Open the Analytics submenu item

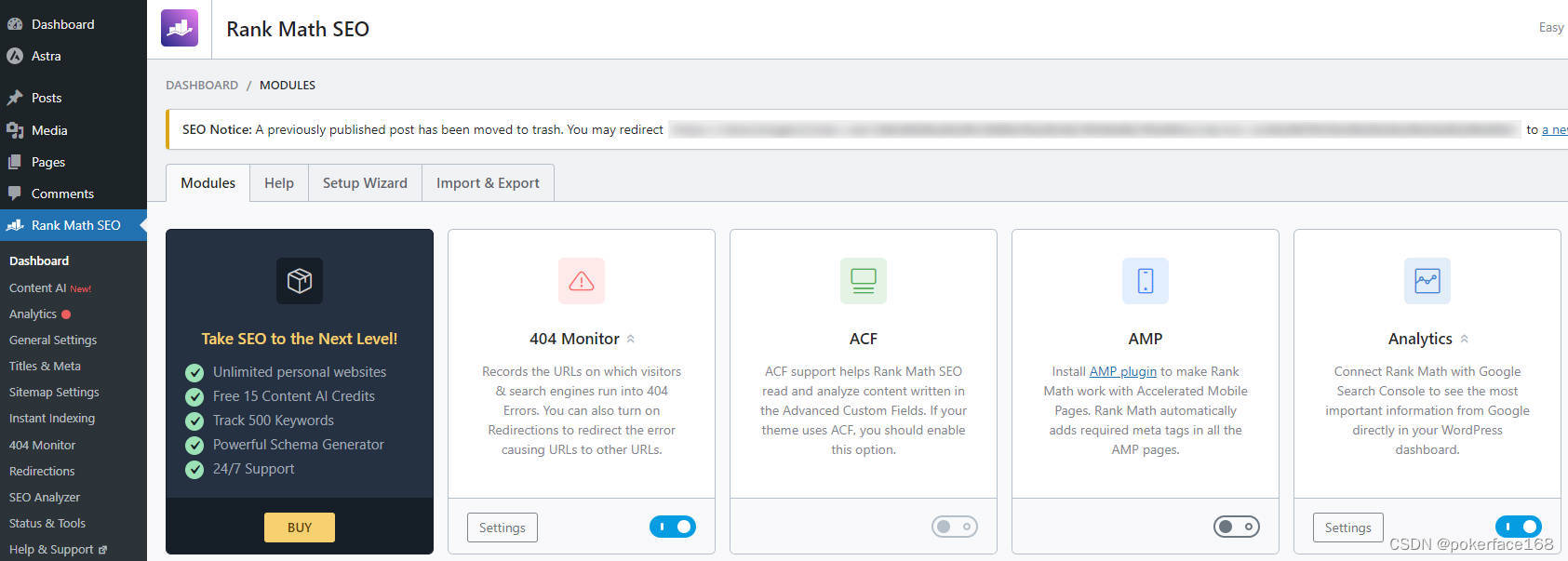33,314
